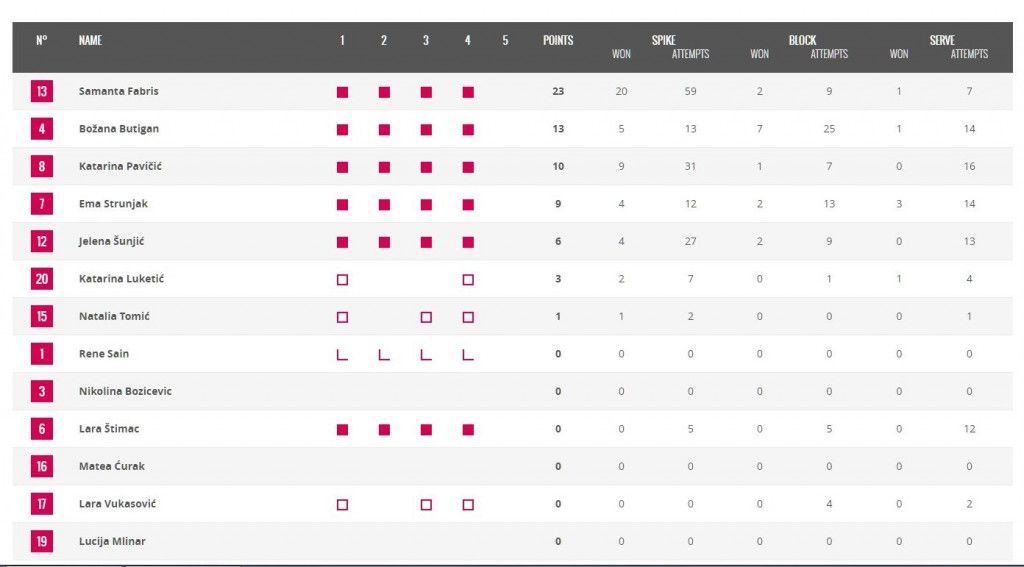Click Jelena Šunjić's number 12 jersey badge
Viewport: 1024px width, 567px height.
click(x=42, y=242)
